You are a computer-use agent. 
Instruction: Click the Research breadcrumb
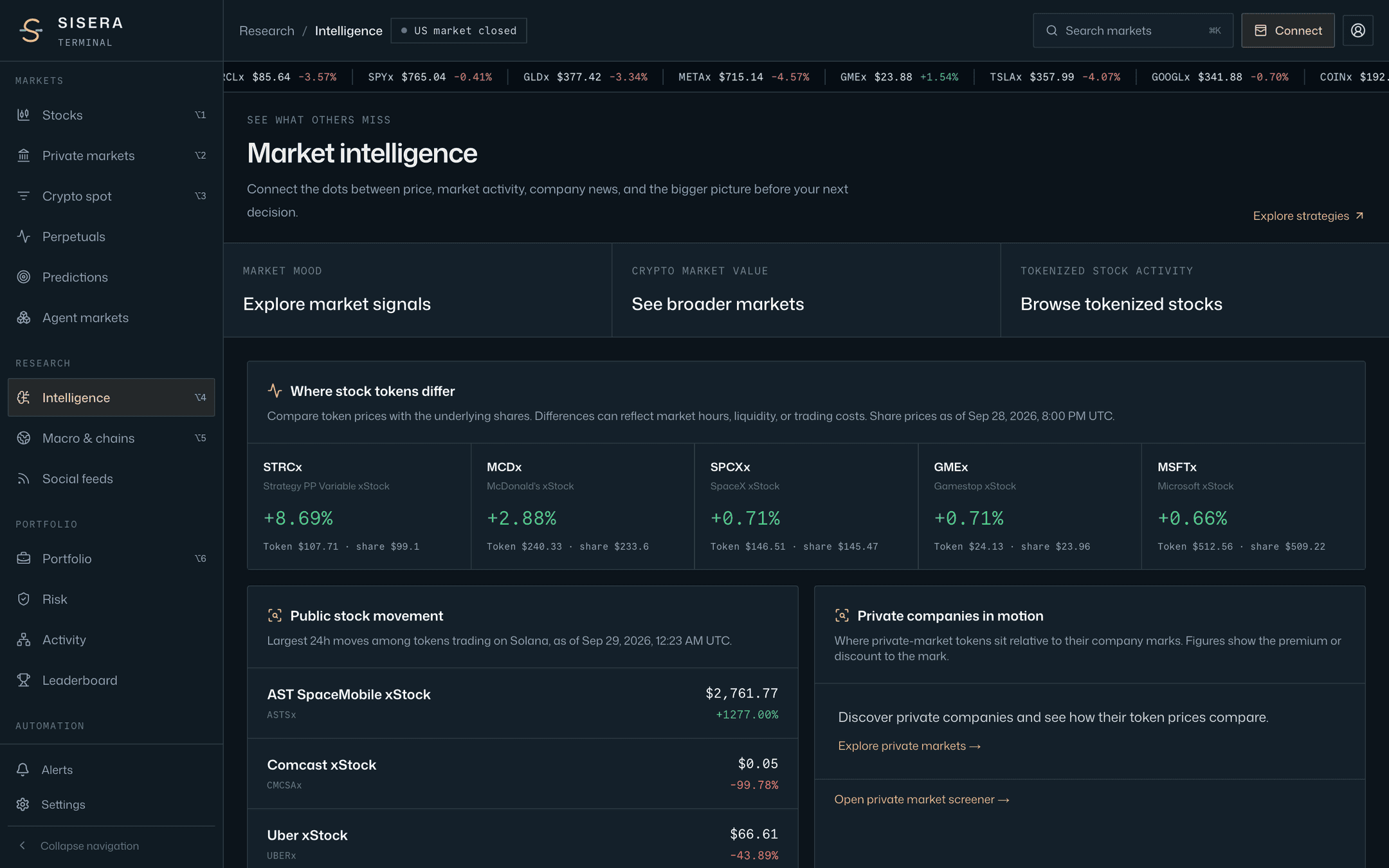click(267, 30)
